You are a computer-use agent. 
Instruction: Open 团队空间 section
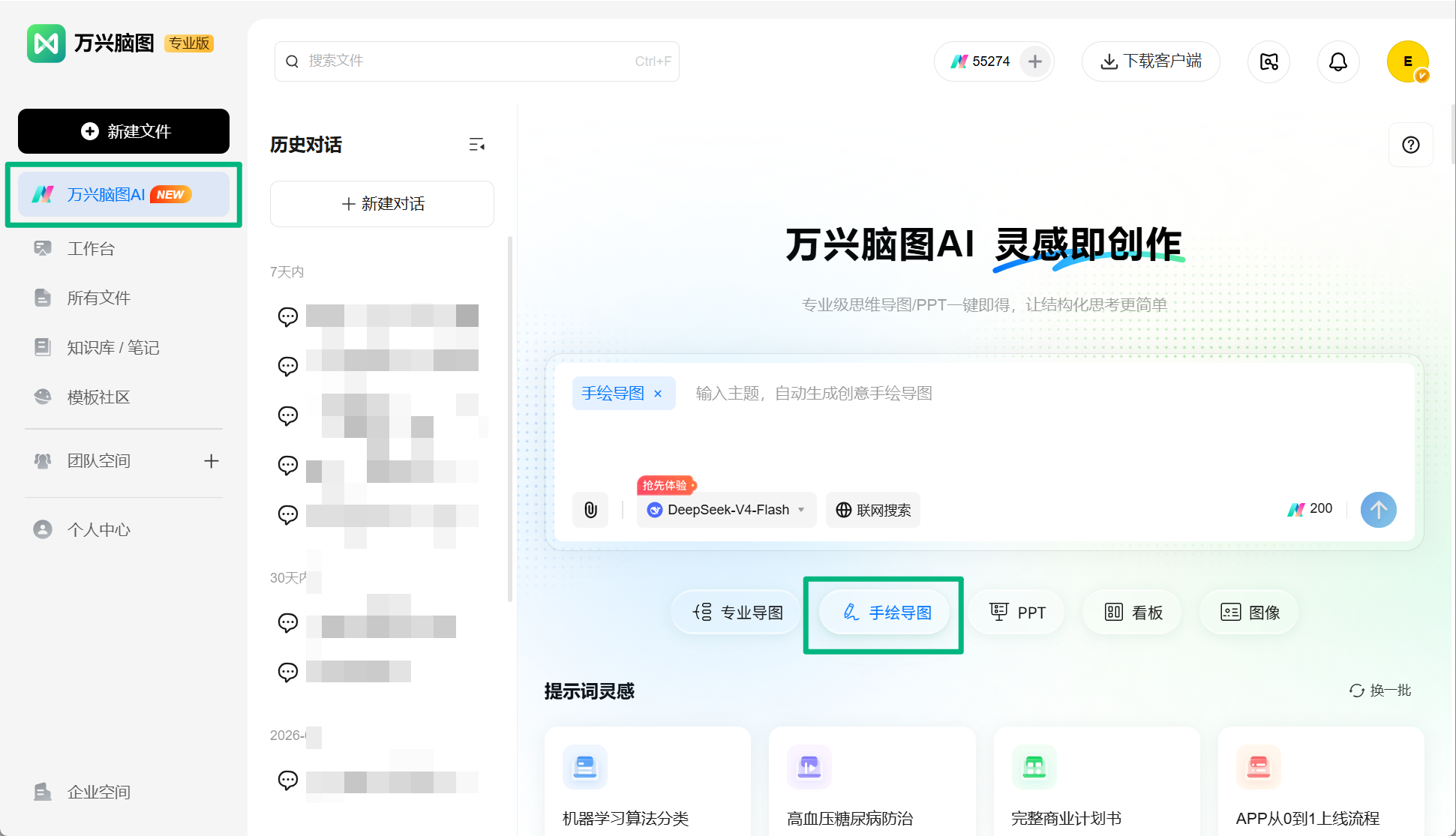(x=98, y=461)
